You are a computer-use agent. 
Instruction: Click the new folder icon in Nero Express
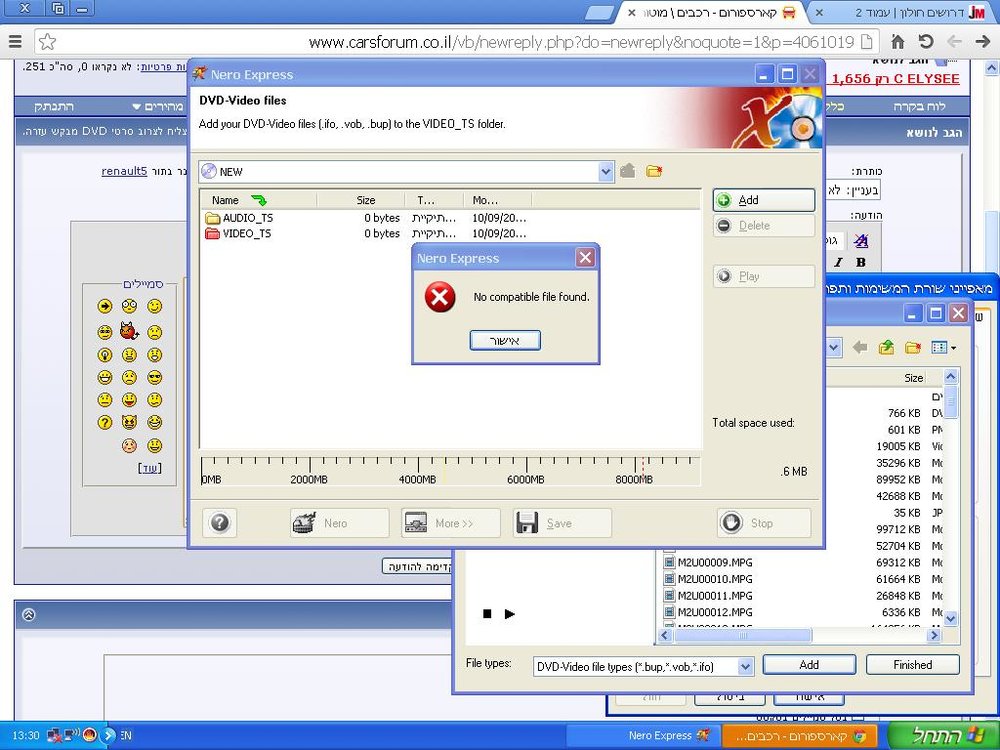tap(654, 171)
